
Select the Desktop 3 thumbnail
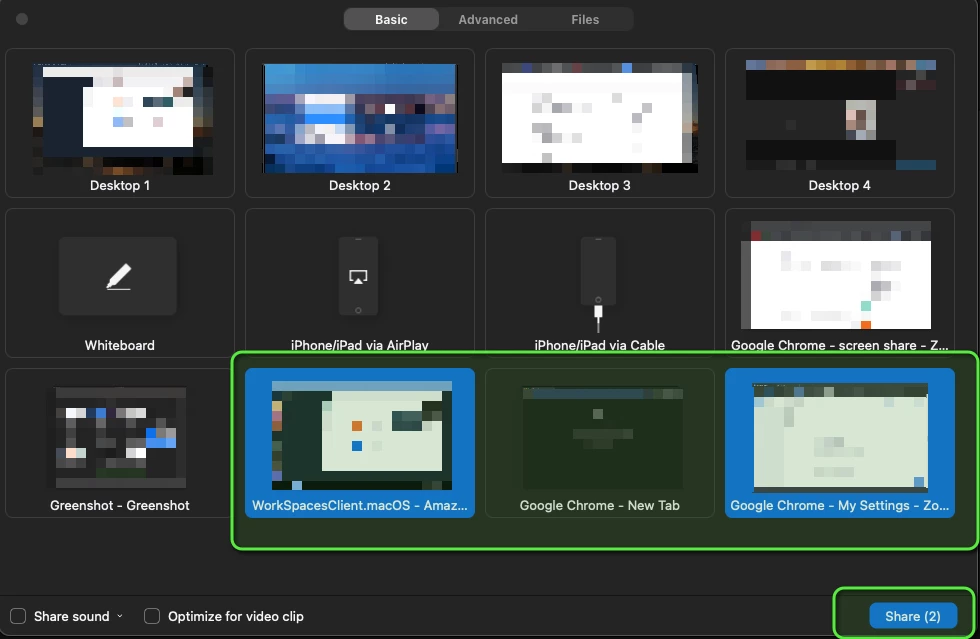click(600, 123)
